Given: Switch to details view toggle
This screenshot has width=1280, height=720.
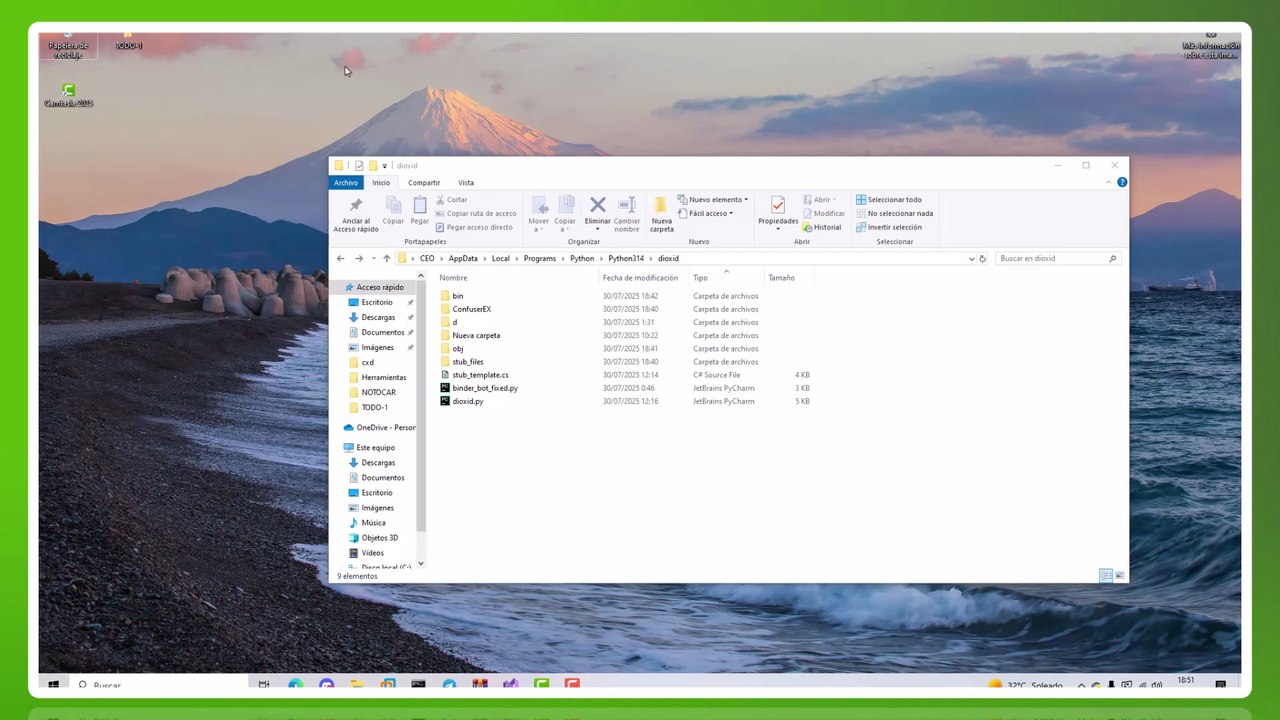Looking at the screenshot, I should click(x=1105, y=576).
